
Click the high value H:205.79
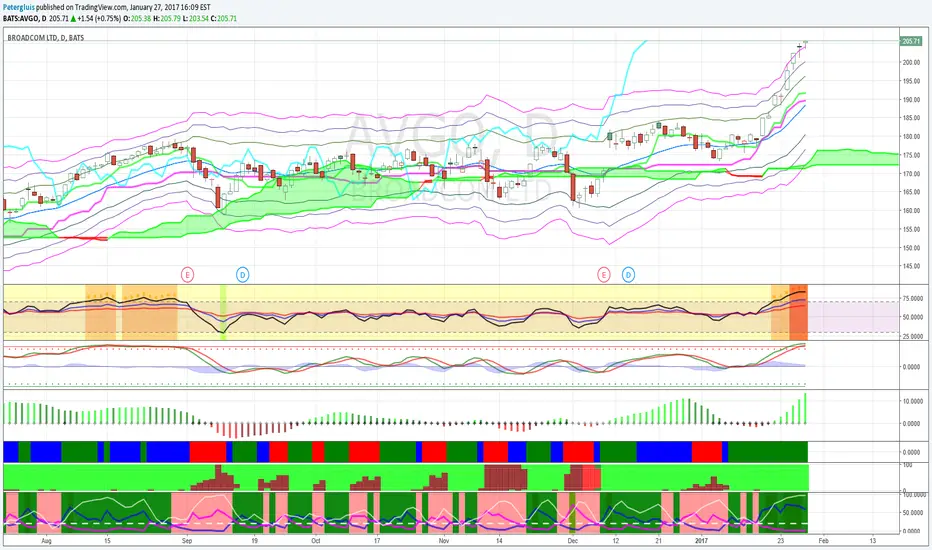[166, 18]
